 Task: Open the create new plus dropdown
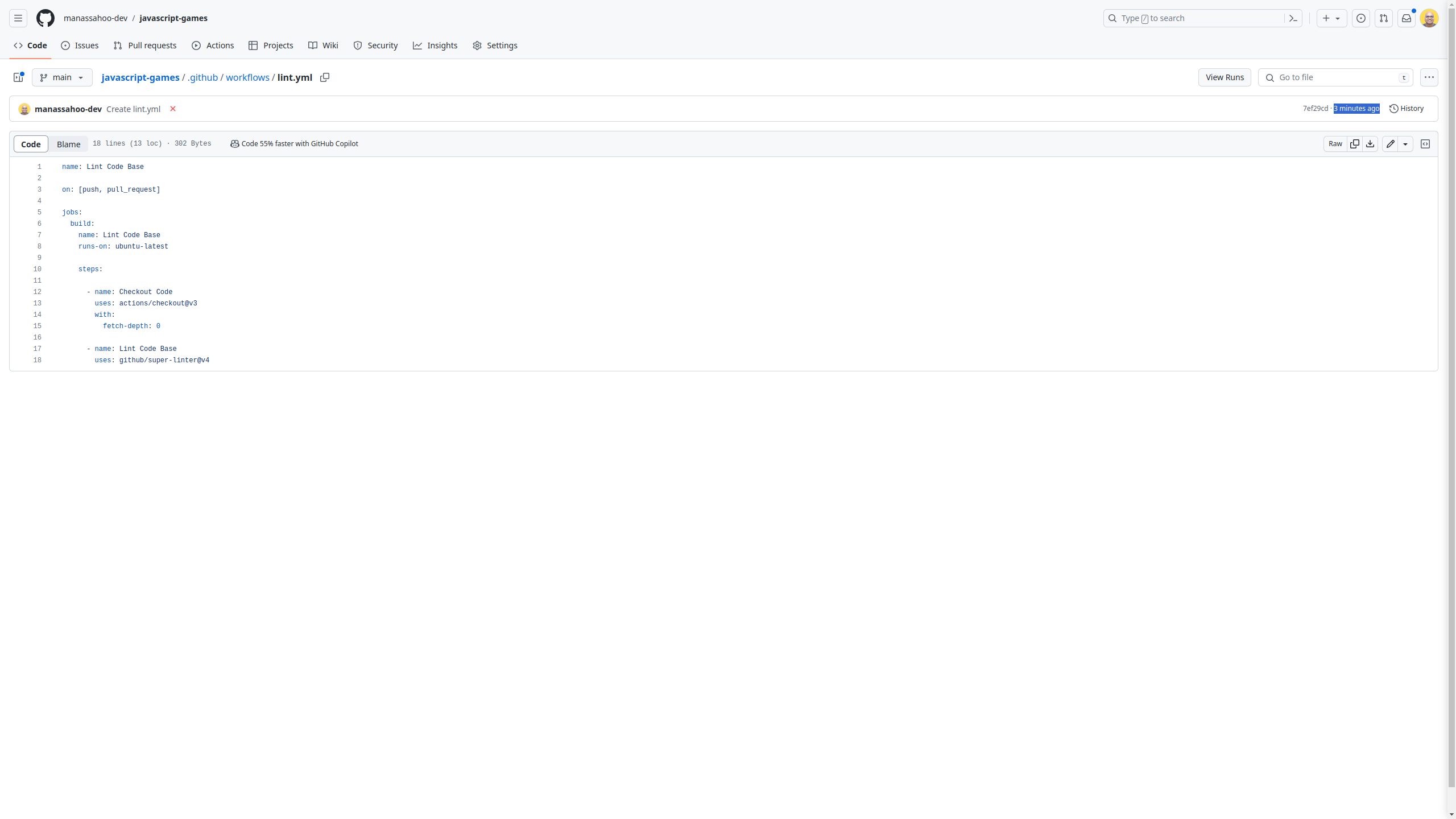point(1331,18)
